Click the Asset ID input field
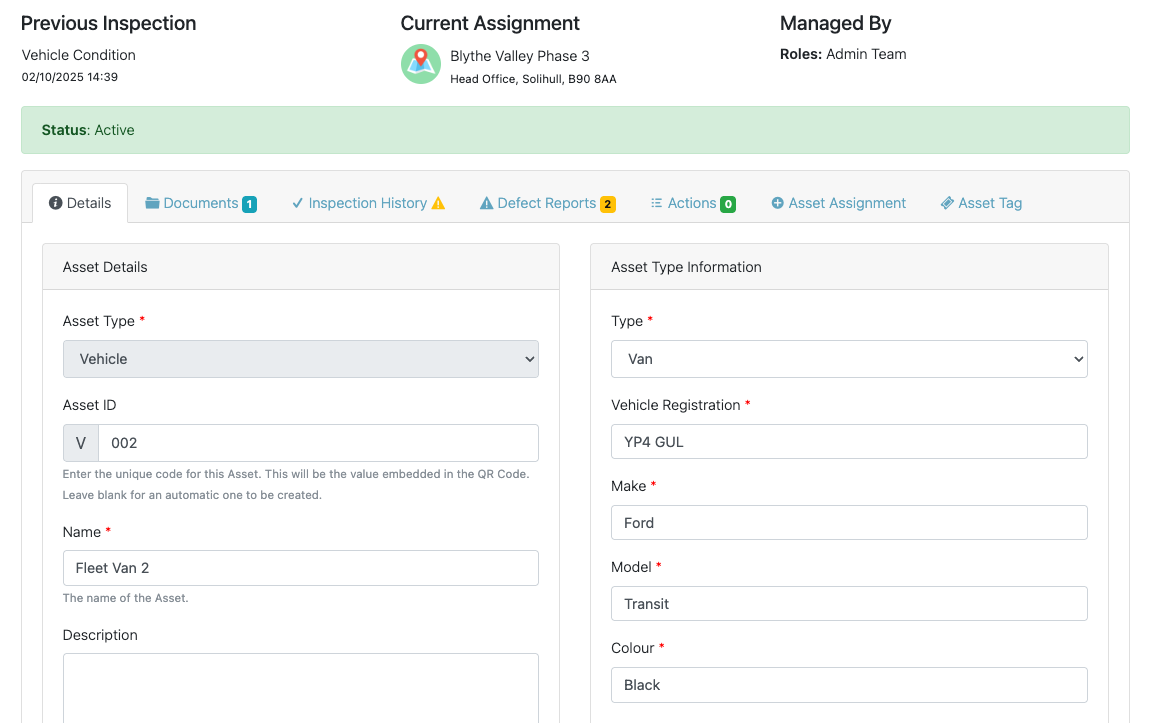Viewport: 1155px width, 723px height. (x=317, y=443)
